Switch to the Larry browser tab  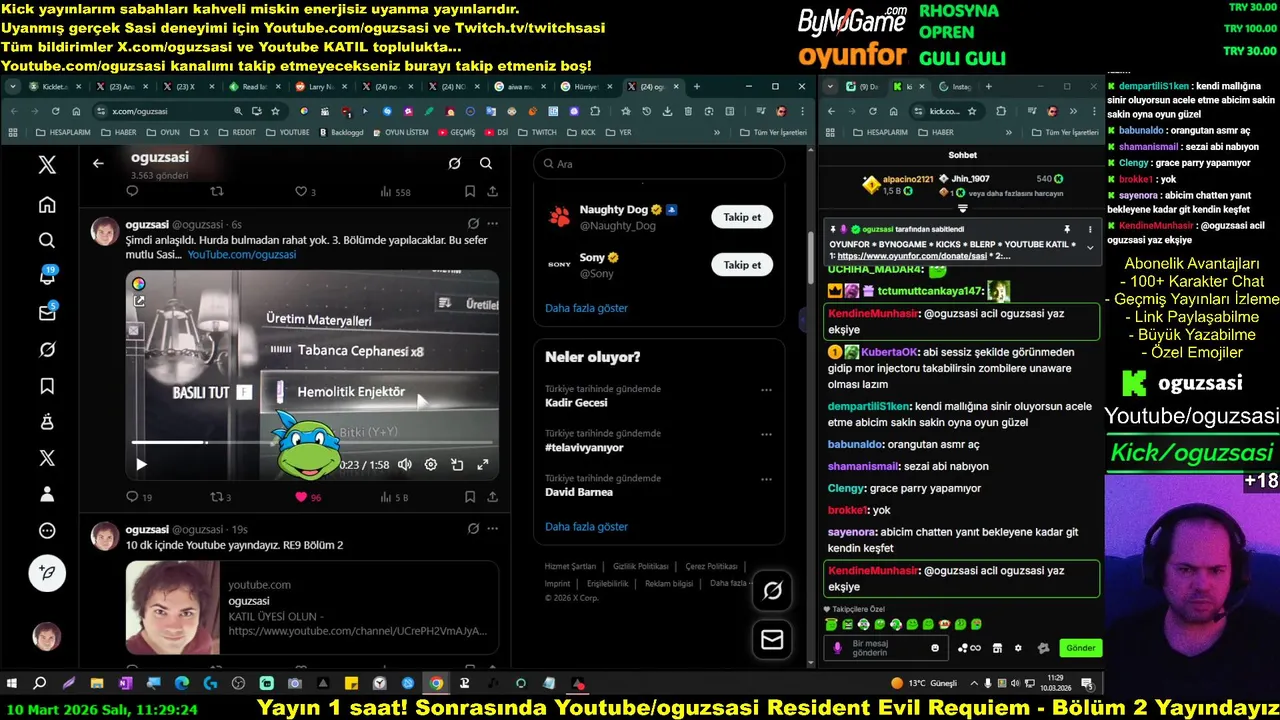320,87
